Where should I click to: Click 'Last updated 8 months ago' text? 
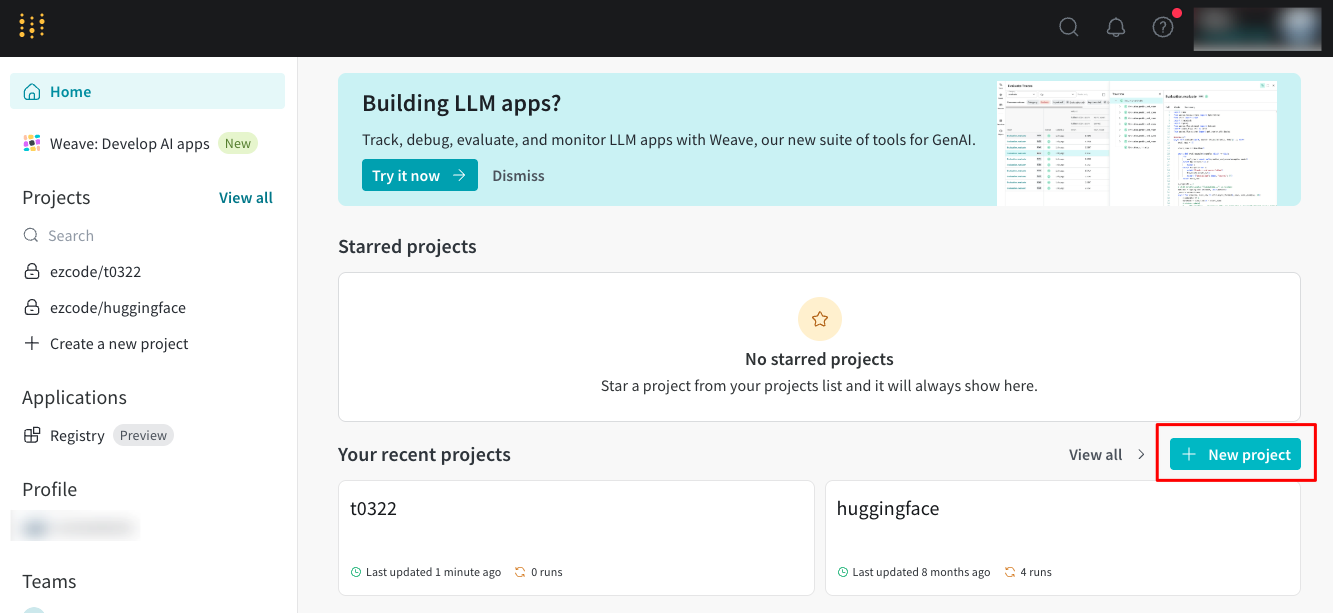coord(921,572)
